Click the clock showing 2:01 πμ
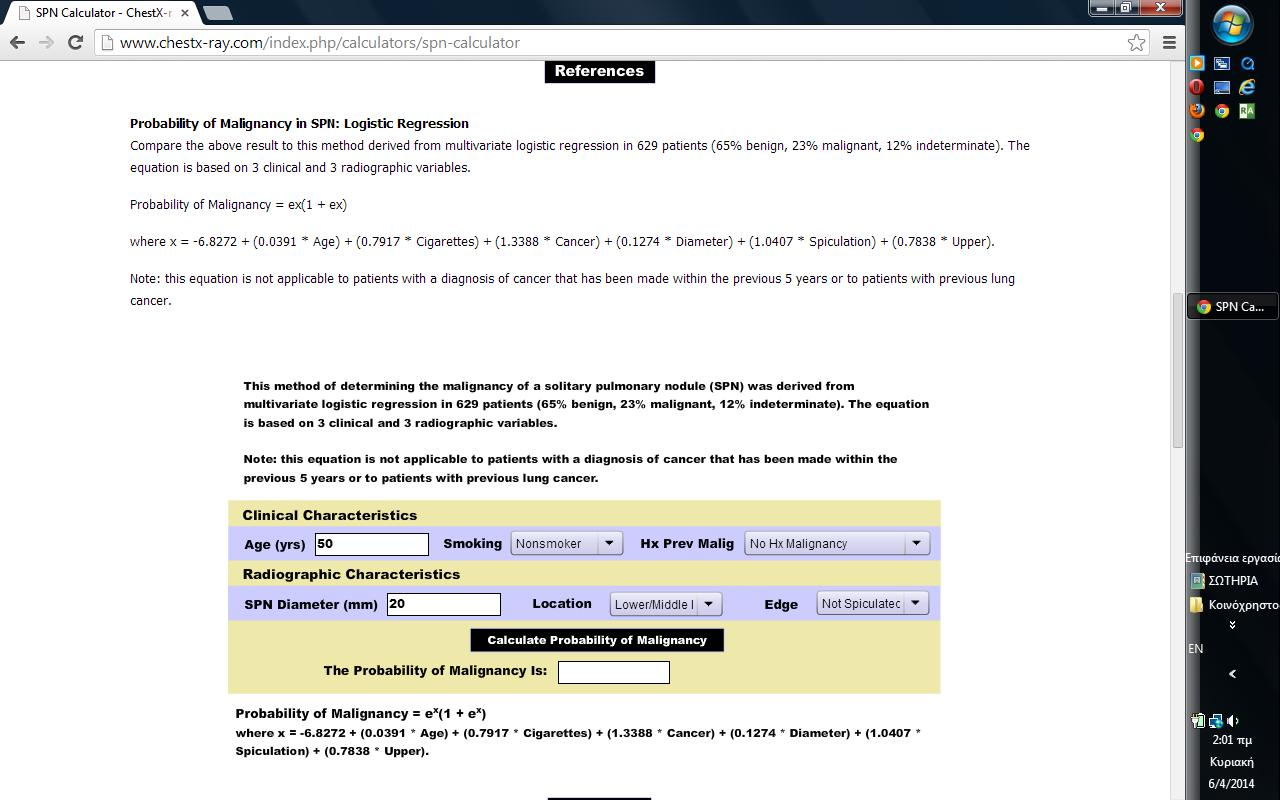 tap(1232, 740)
